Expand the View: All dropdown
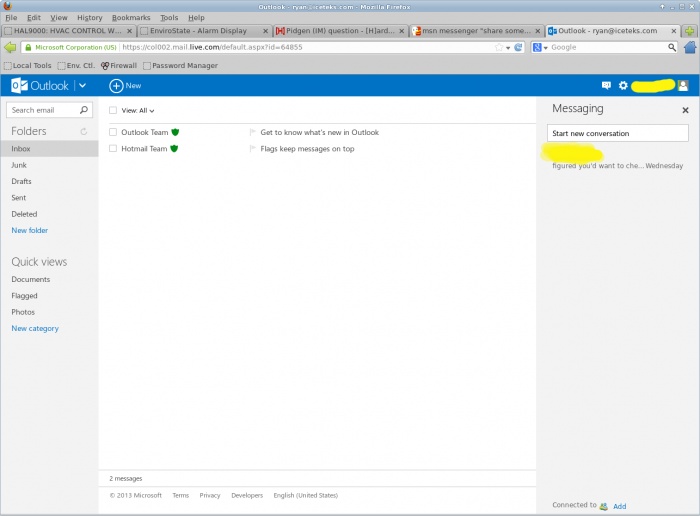Viewport: 700px width, 516px height. [138, 111]
